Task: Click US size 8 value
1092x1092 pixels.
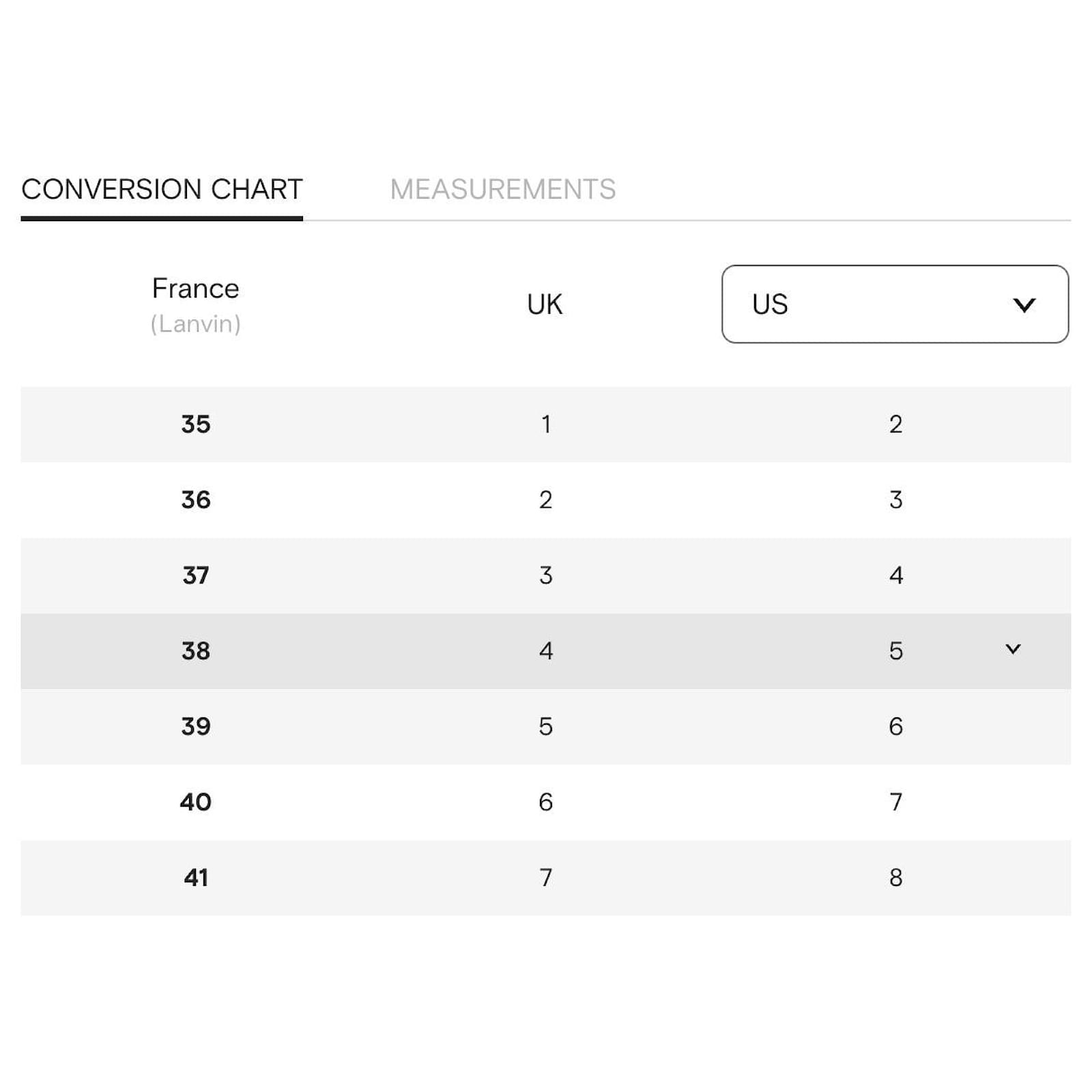Action: [896, 878]
